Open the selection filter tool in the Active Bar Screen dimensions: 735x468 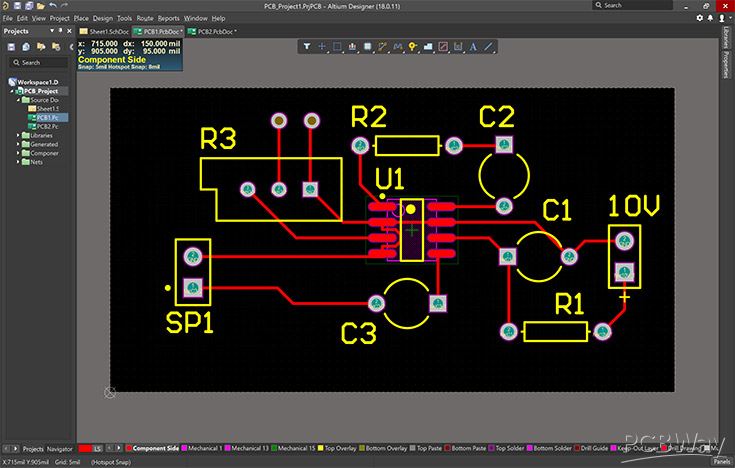point(307,46)
